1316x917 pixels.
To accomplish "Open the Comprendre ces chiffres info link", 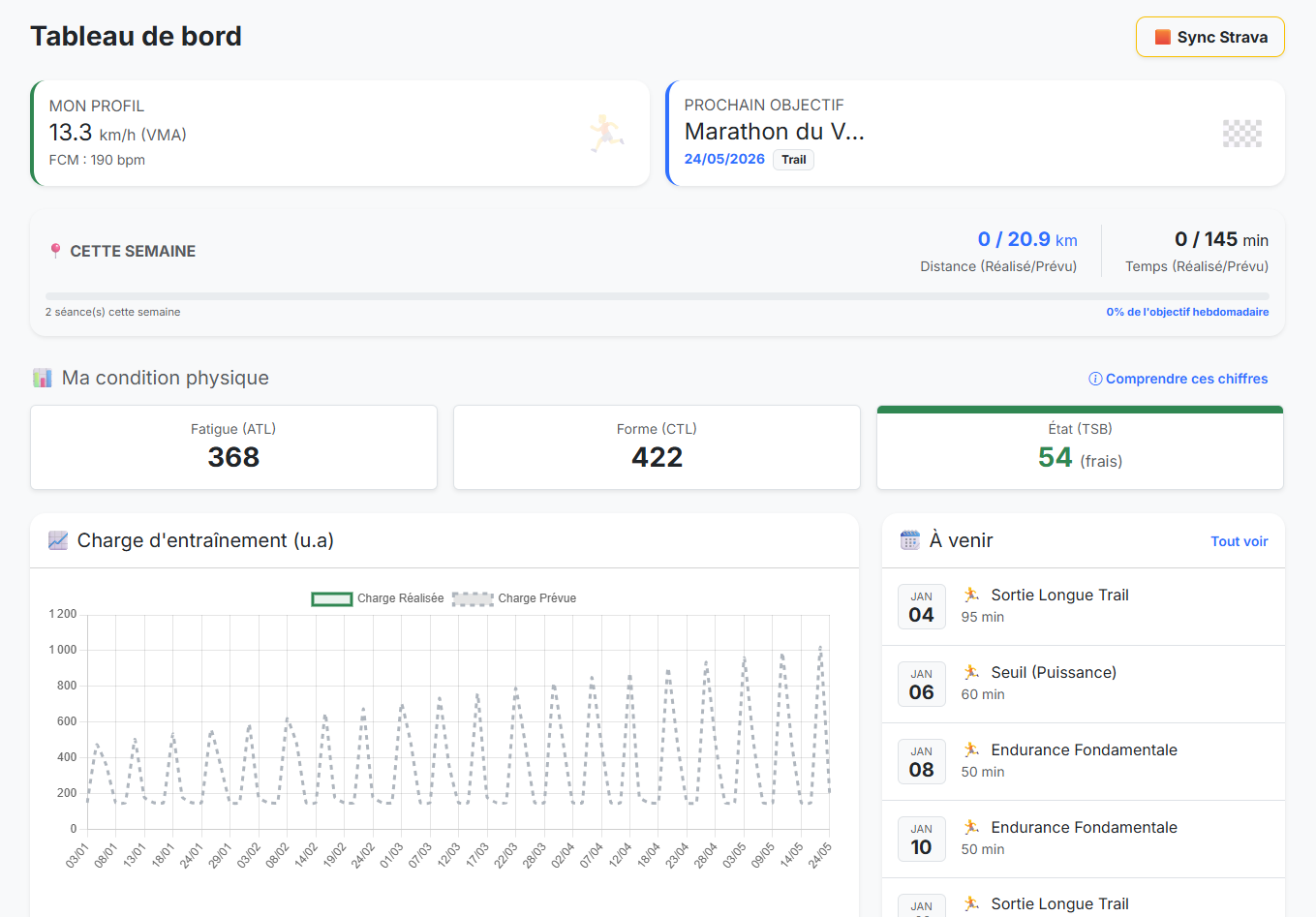I will [1178, 379].
